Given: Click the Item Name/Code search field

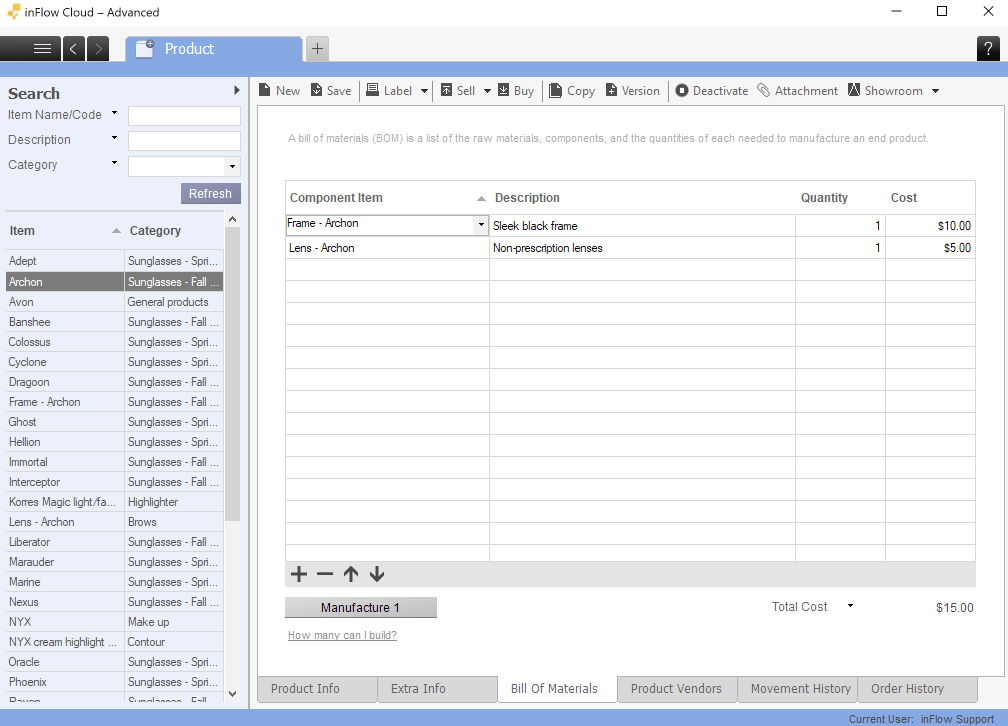Looking at the screenshot, I should click(184, 116).
